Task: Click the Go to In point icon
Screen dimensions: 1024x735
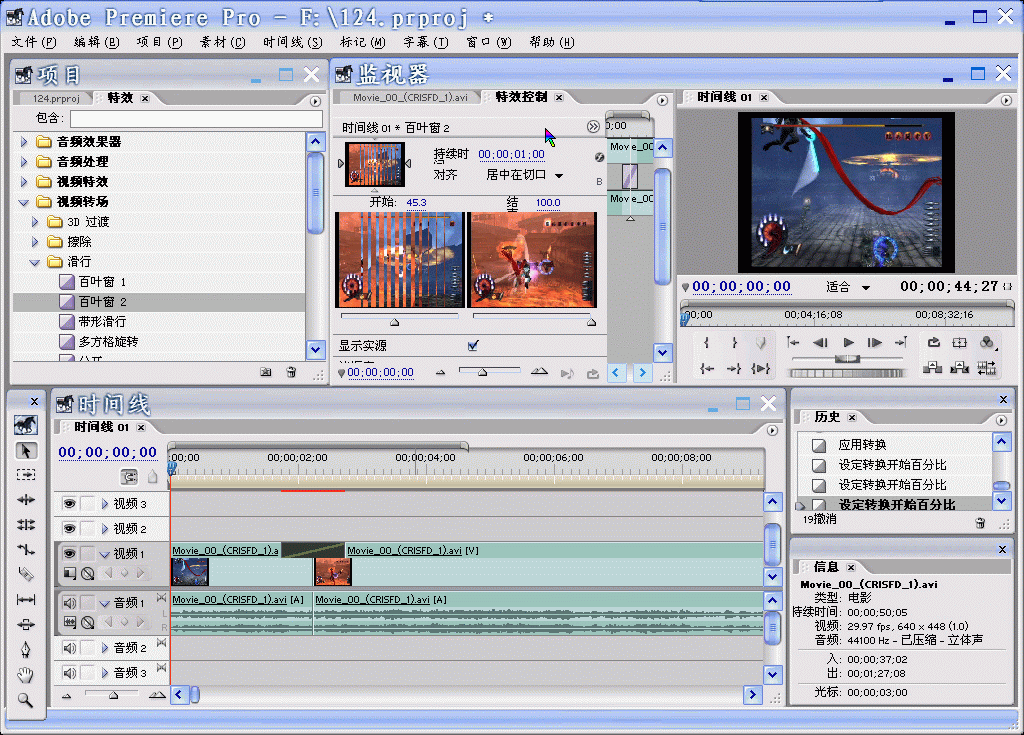Action: [707, 368]
